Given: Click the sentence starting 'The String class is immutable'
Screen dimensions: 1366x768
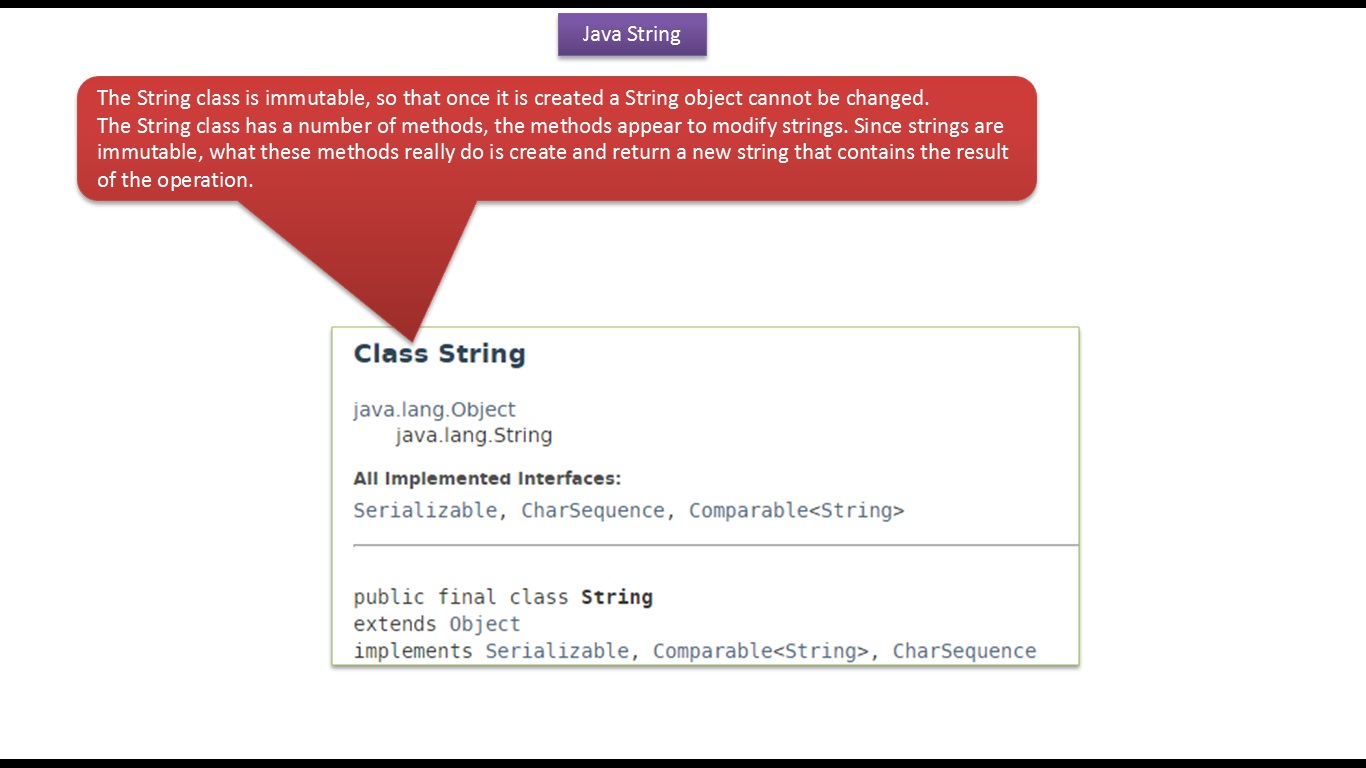Looking at the screenshot, I should click(x=513, y=98).
